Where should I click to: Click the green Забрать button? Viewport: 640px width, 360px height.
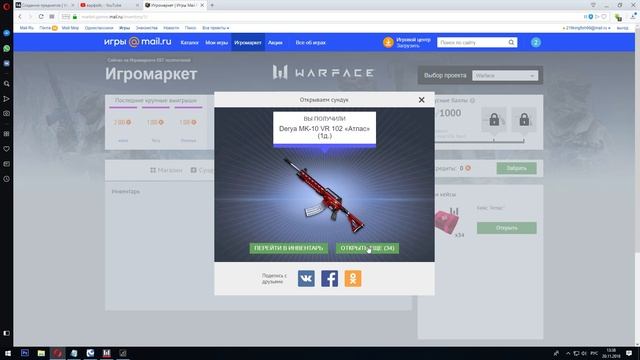pyautogui.click(x=516, y=168)
